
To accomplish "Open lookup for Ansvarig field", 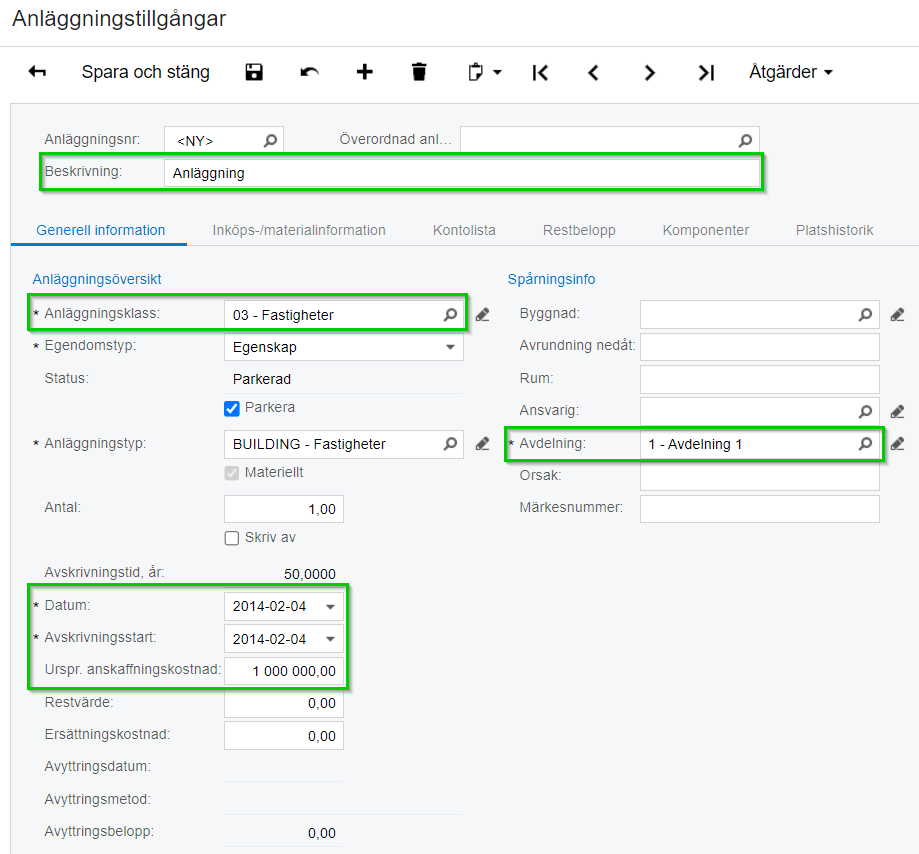I will (865, 411).
